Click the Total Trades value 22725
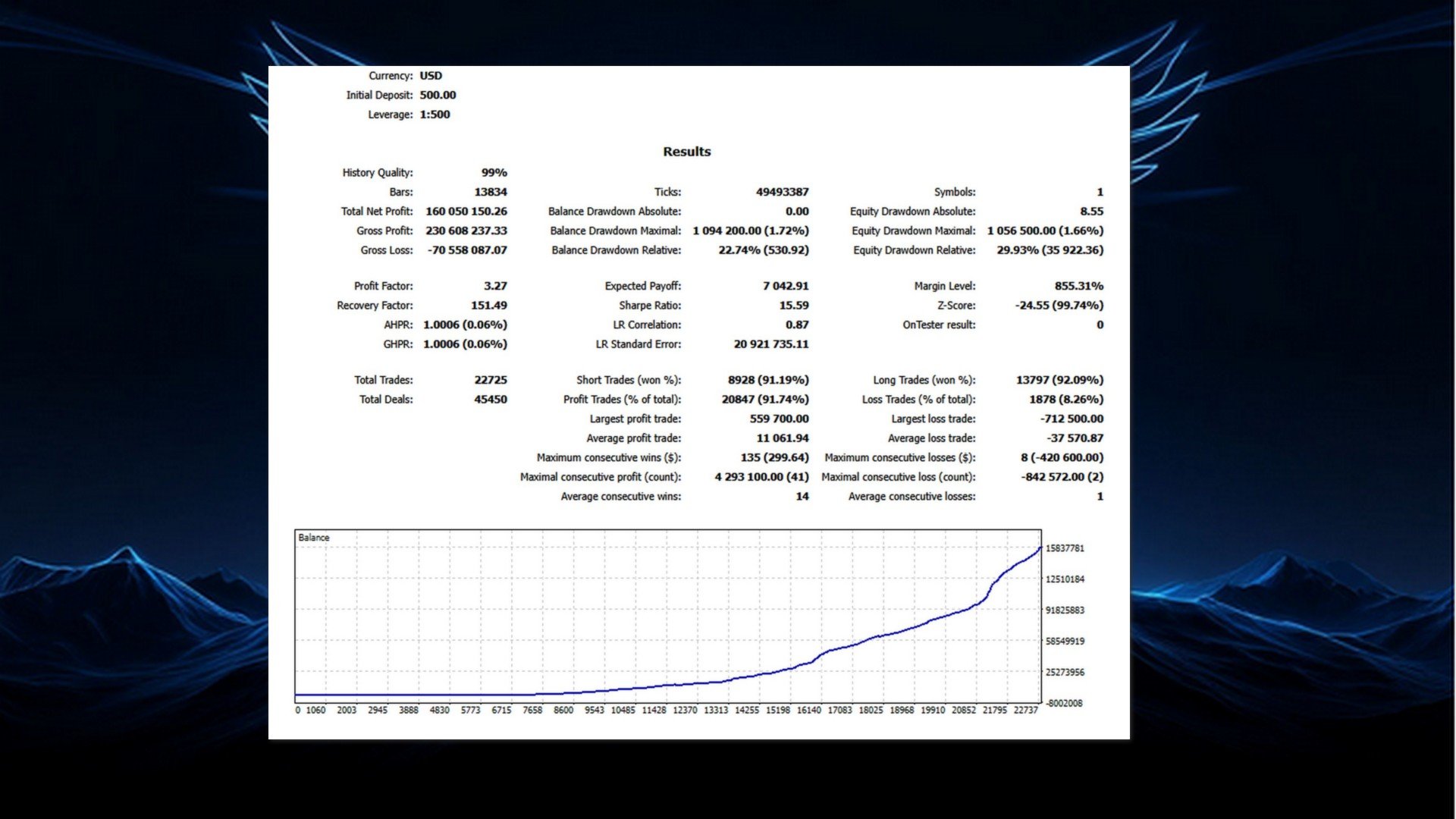This screenshot has height=819, width=1456. click(x=490, y=380)
